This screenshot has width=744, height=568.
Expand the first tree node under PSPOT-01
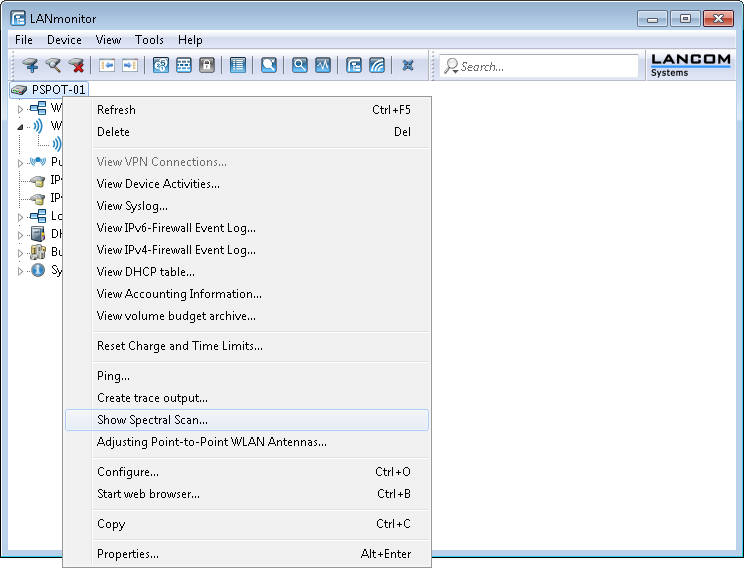click(x=20, y=109)
